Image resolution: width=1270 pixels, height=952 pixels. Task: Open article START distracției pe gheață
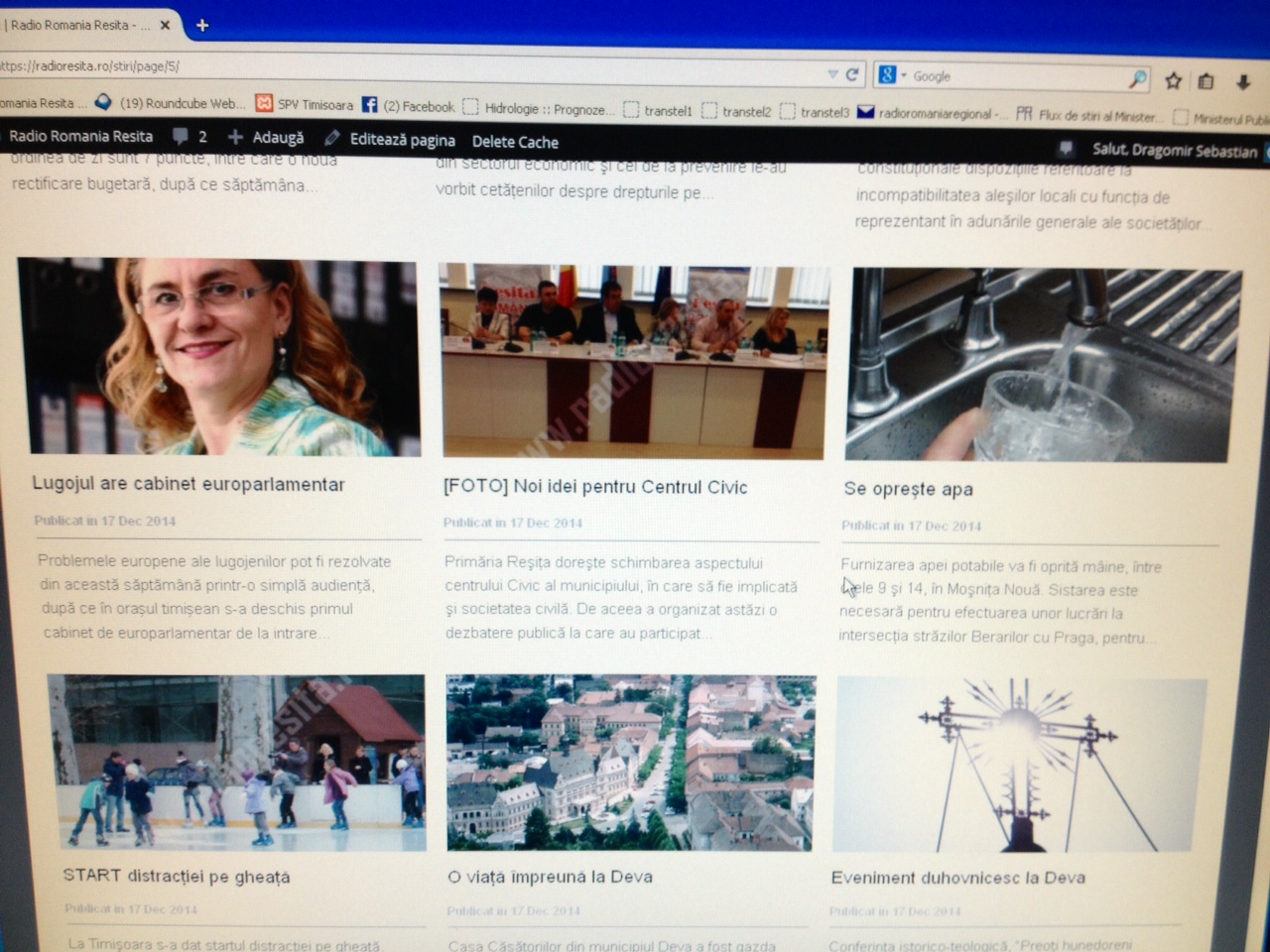(177, 877)
